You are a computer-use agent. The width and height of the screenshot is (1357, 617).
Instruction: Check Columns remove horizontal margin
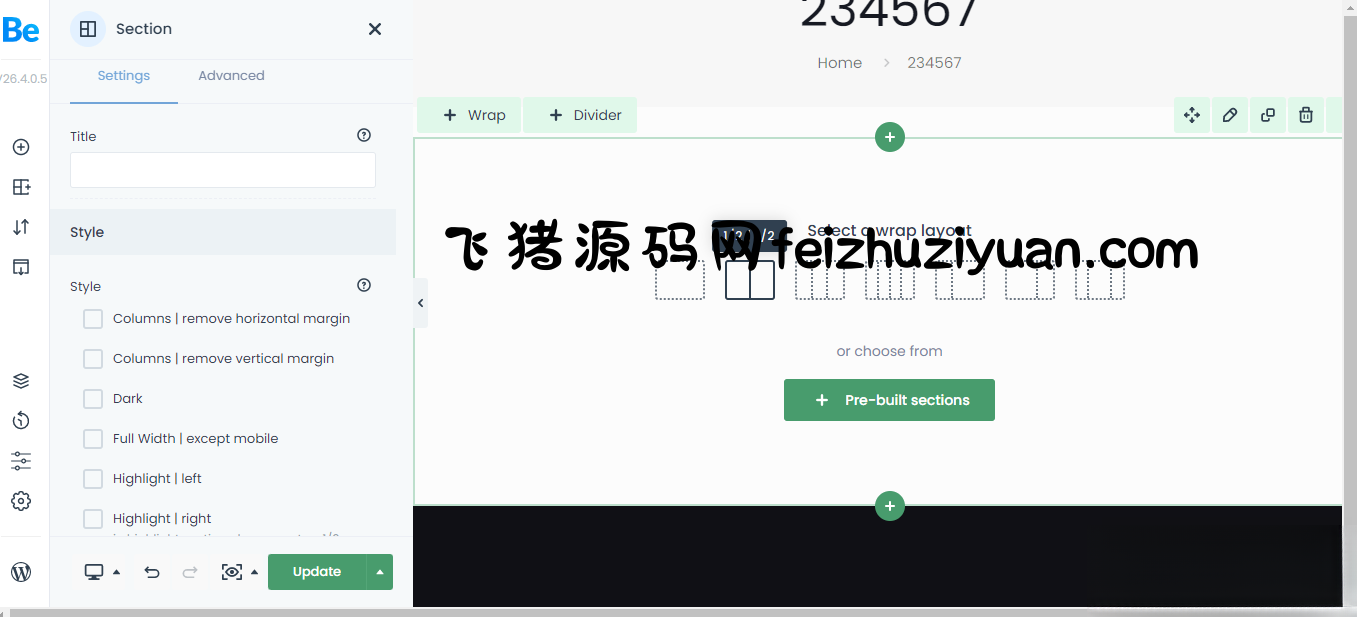coord(93,318)
